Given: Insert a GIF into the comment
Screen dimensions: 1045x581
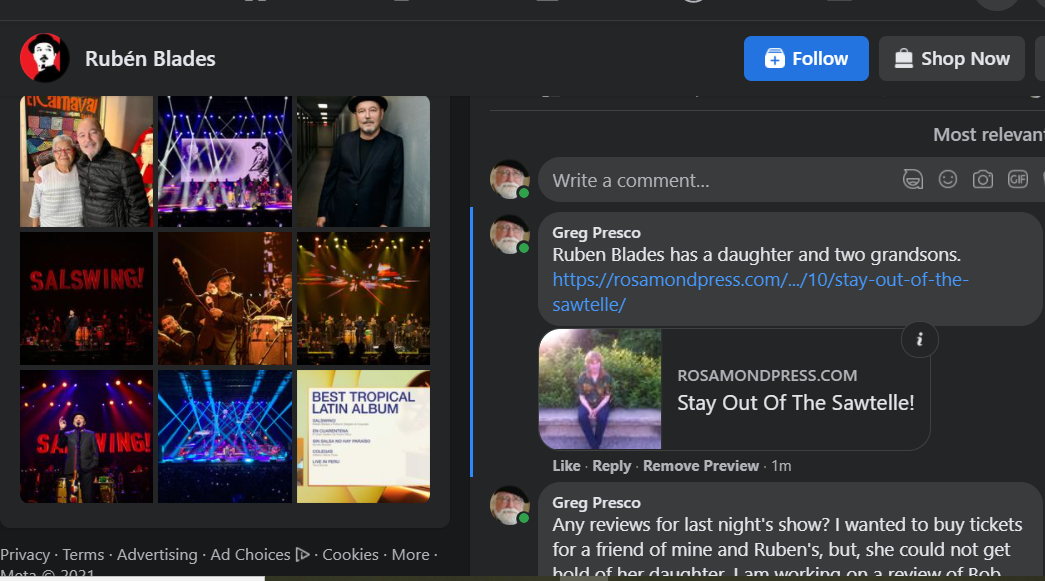Looking at the screenshot, I should 1018,180.
